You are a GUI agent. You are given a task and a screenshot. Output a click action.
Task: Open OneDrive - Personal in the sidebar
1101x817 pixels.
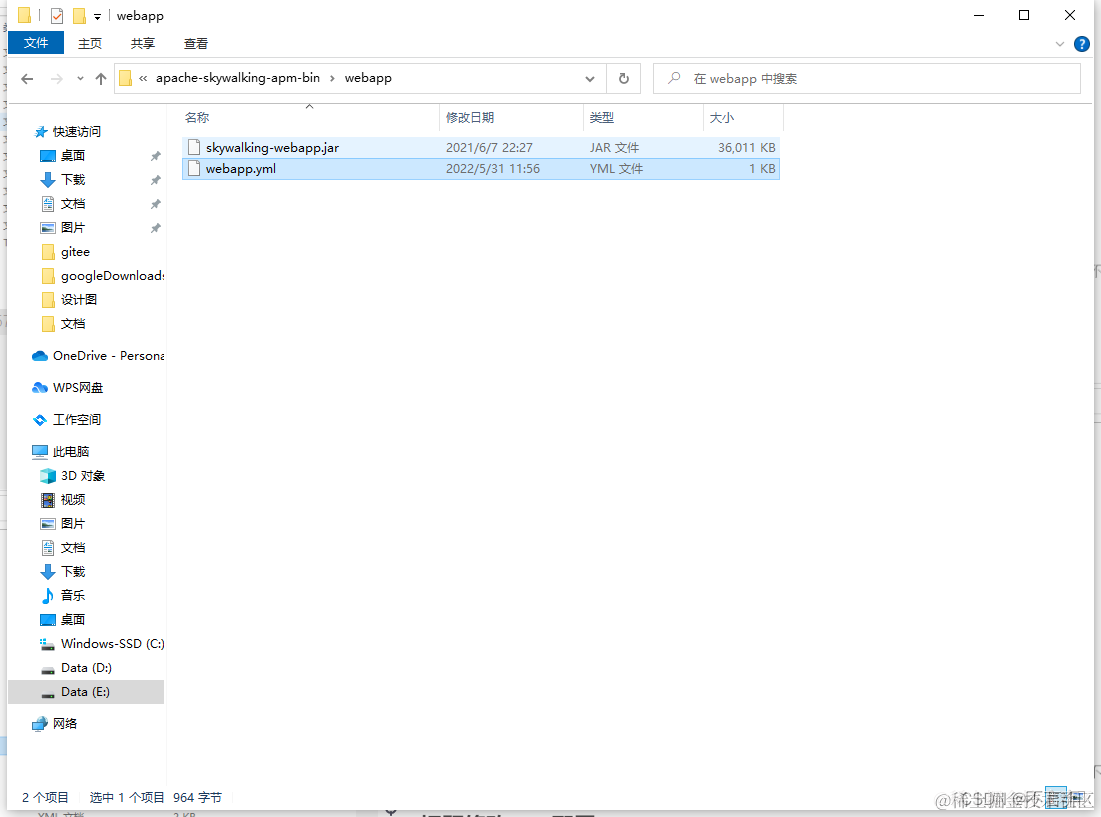108,355
